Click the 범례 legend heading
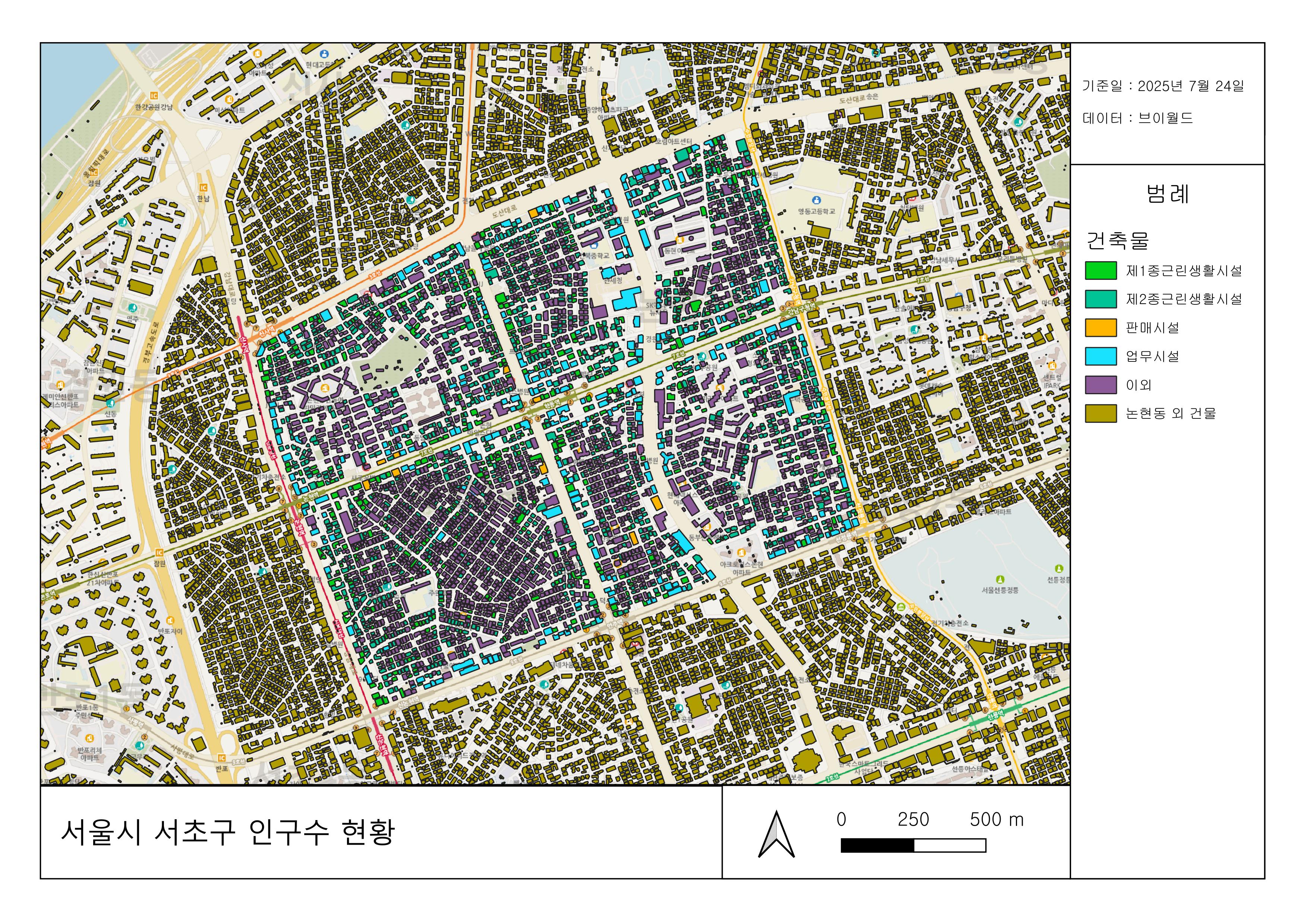This screenshot has width=1307, height=924. point(1167,194)
